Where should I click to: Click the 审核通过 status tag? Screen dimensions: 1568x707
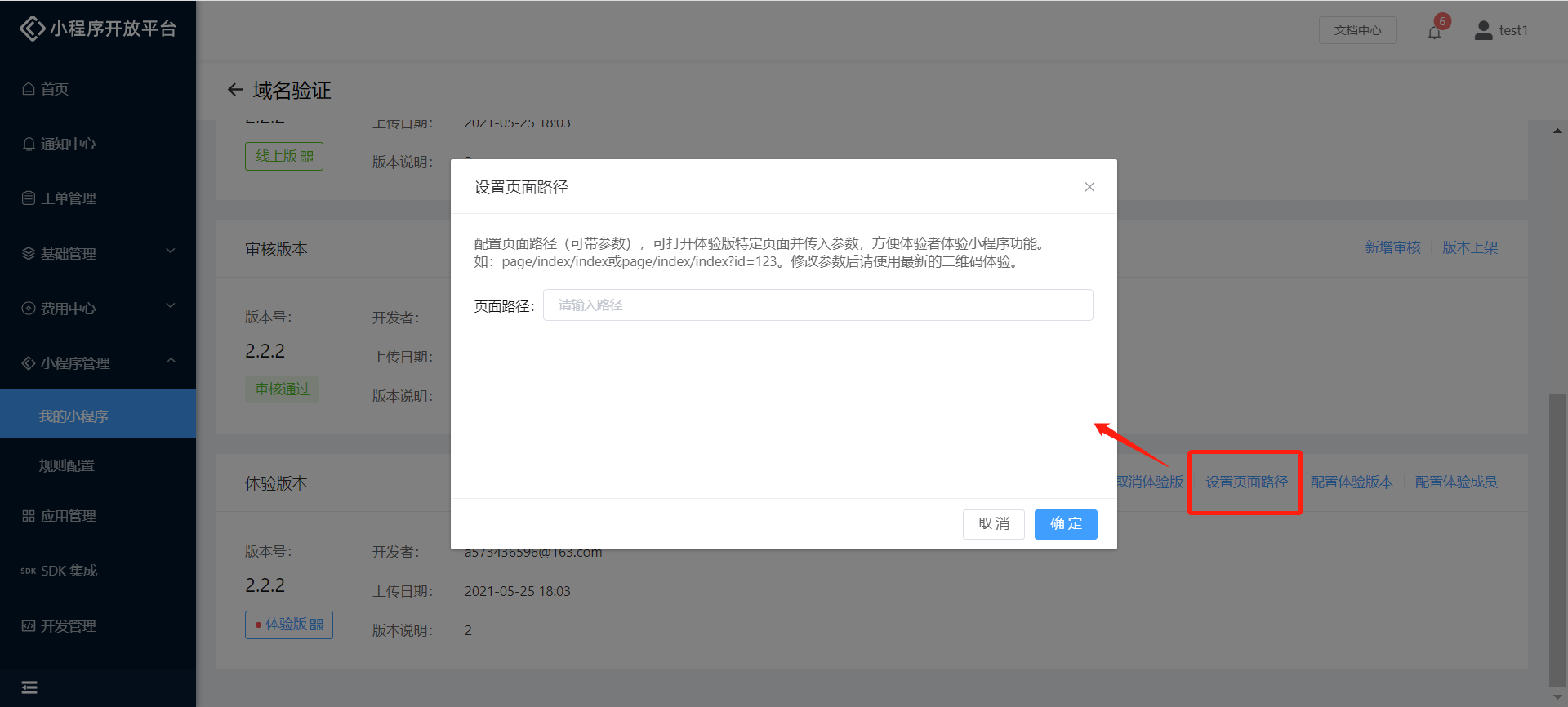[282, 389]
